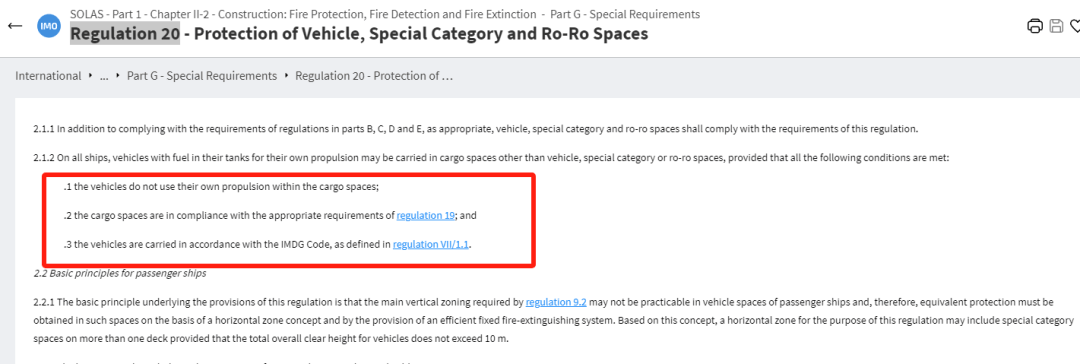Open the regulation VII/1.1 hyperlink
Image resolution: width=1080 pixels, height=364 pixels.
[x=430, y=245]
